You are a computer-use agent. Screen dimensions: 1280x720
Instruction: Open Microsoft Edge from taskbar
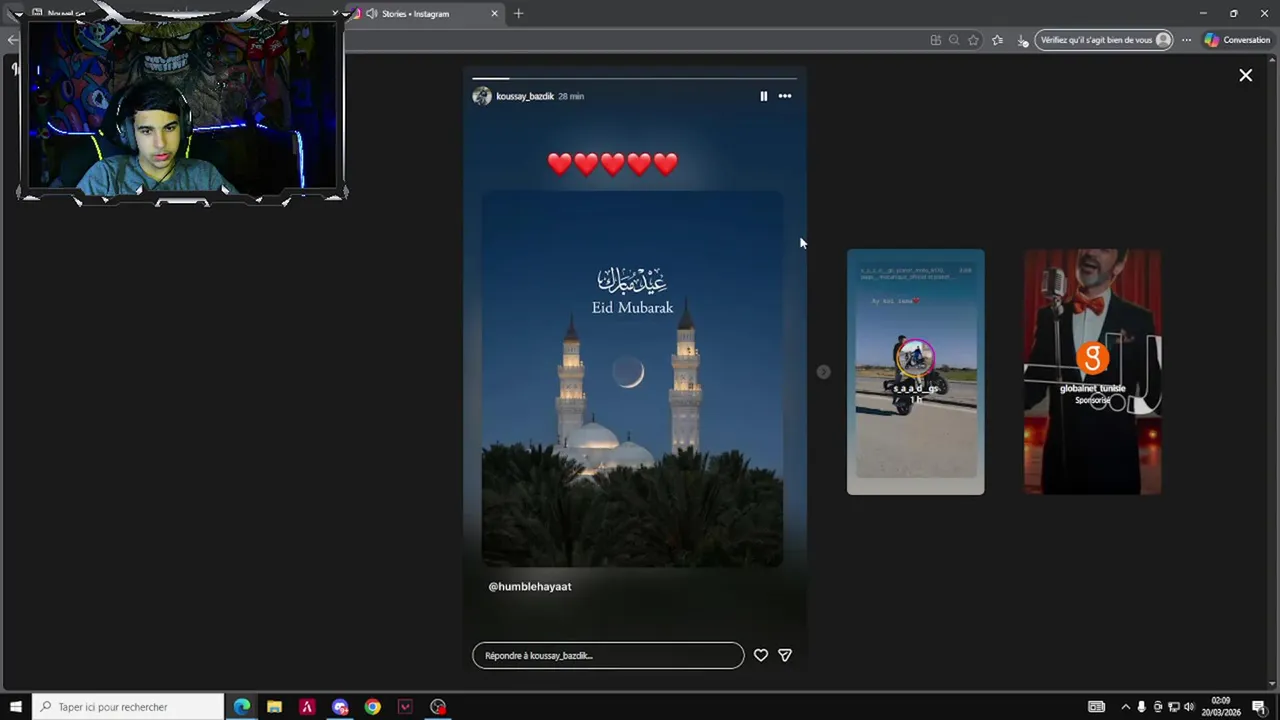coord(242,707)
